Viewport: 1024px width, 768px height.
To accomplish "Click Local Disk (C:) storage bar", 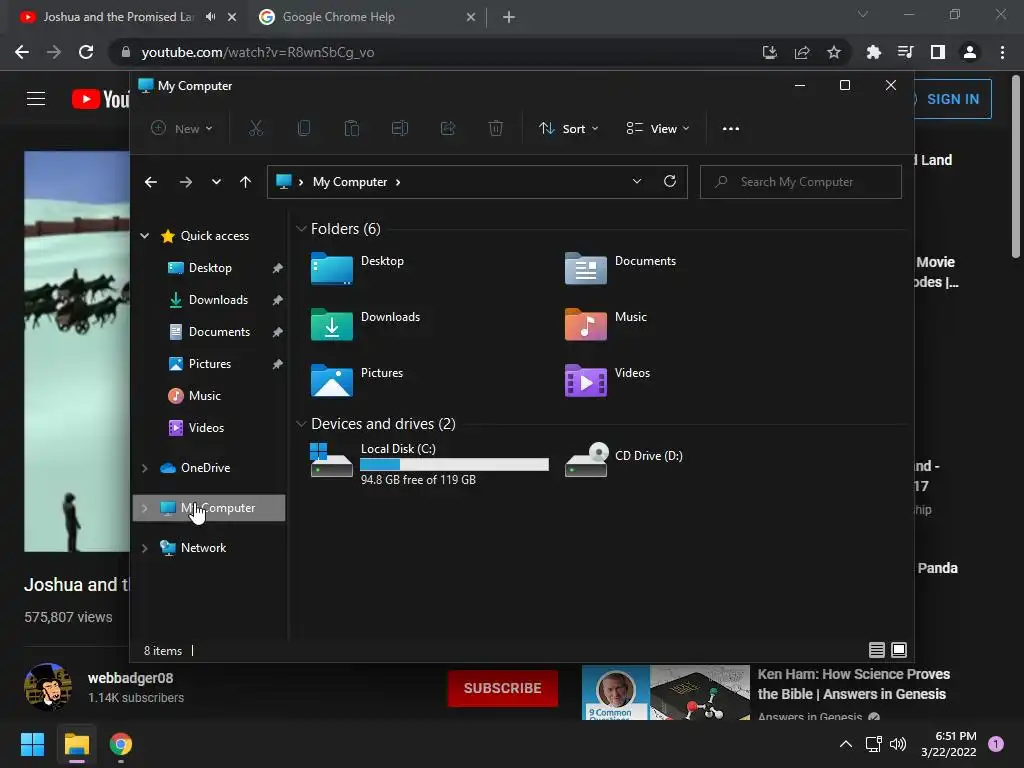I will point(455,464).
